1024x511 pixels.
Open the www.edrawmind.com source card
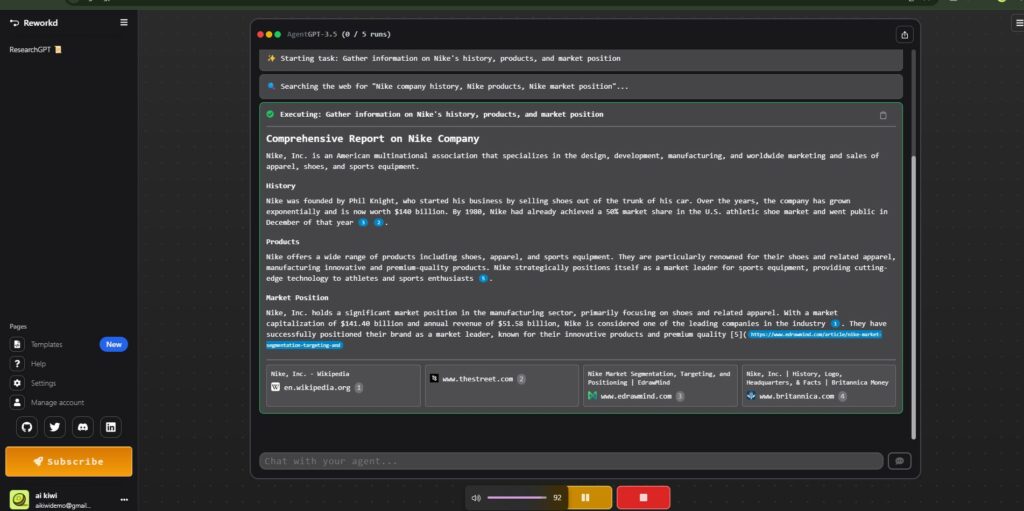(x=660, y=386)
